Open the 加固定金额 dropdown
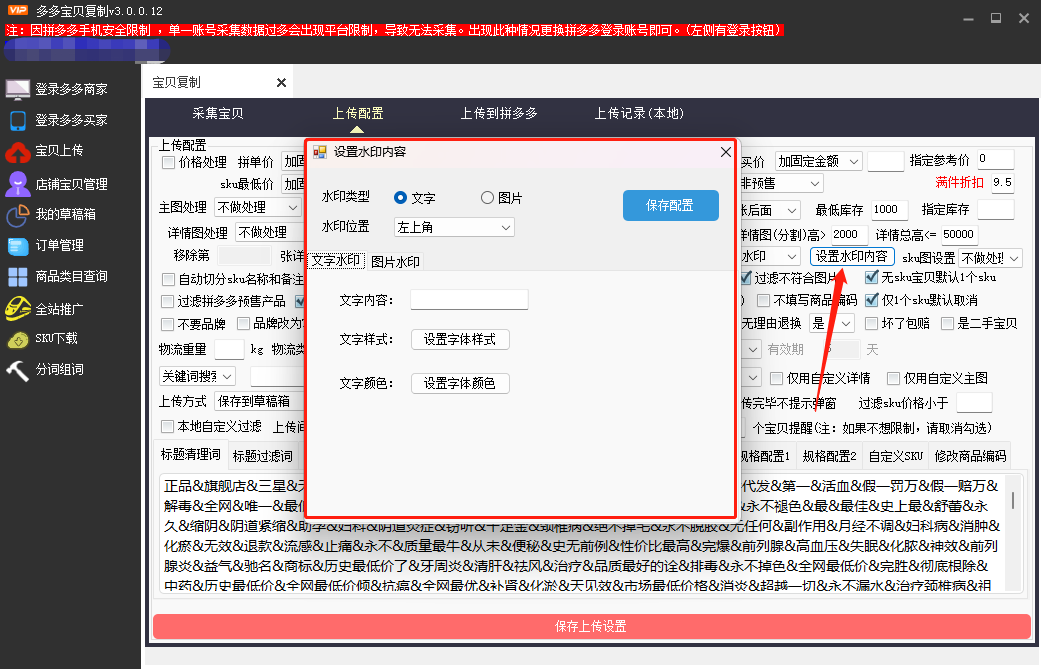1041x669 pixels. (x=819, y=161)
